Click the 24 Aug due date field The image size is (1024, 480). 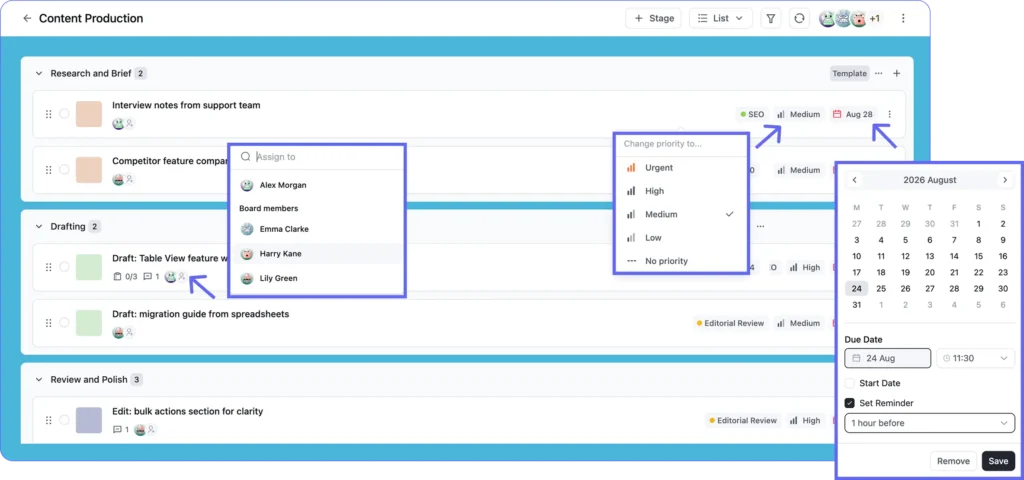pyautogui.click(x=888, y=358)
